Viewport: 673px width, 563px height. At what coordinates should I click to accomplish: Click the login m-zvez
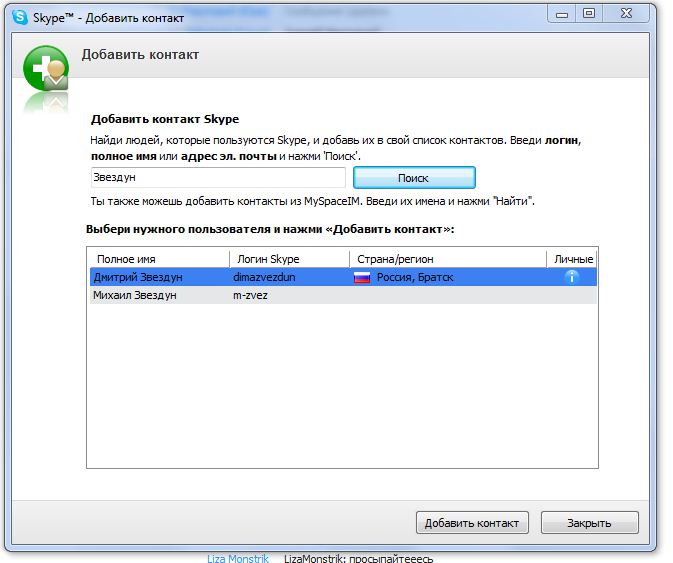[250, 295]
